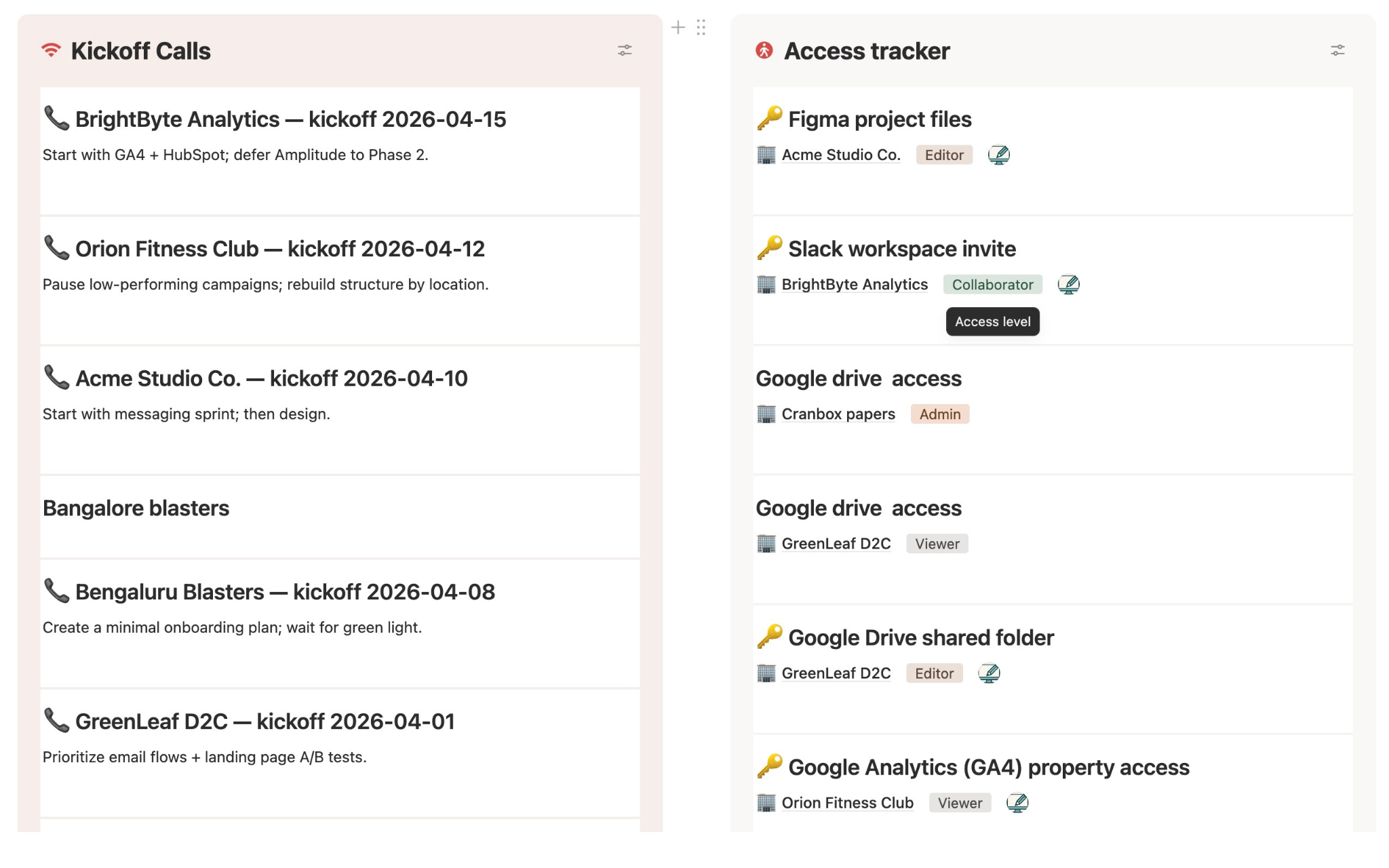Open the Acme Studio Co. kickoff 2026-04-10 page
This screenshot has height=868, width=1389.
271,378
